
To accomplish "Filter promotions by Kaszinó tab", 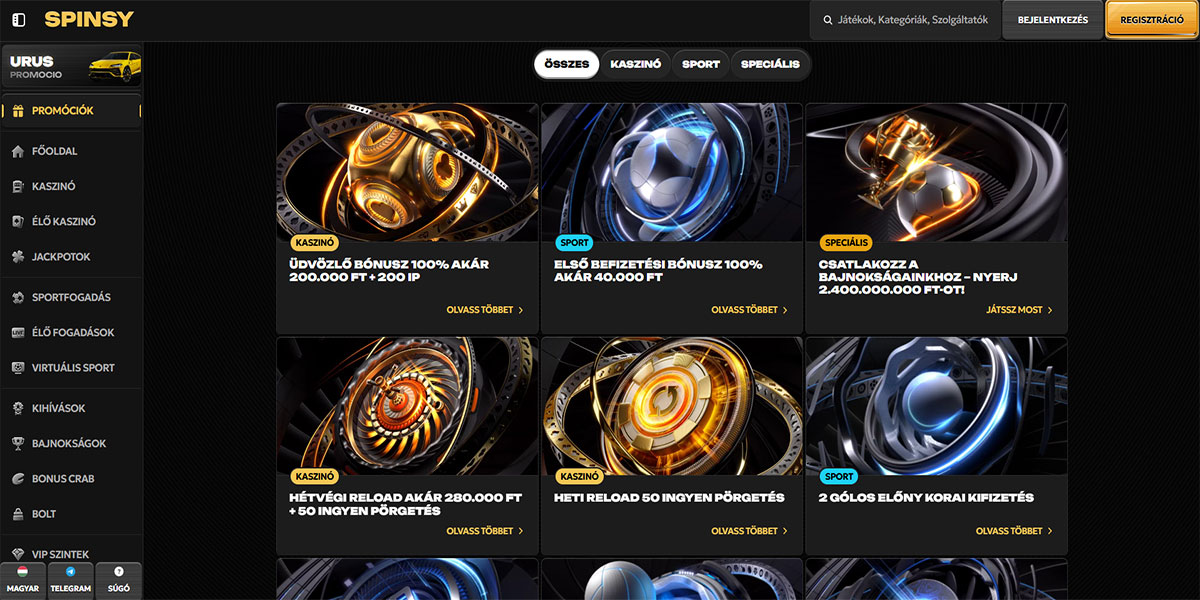I will coord(636,64).
